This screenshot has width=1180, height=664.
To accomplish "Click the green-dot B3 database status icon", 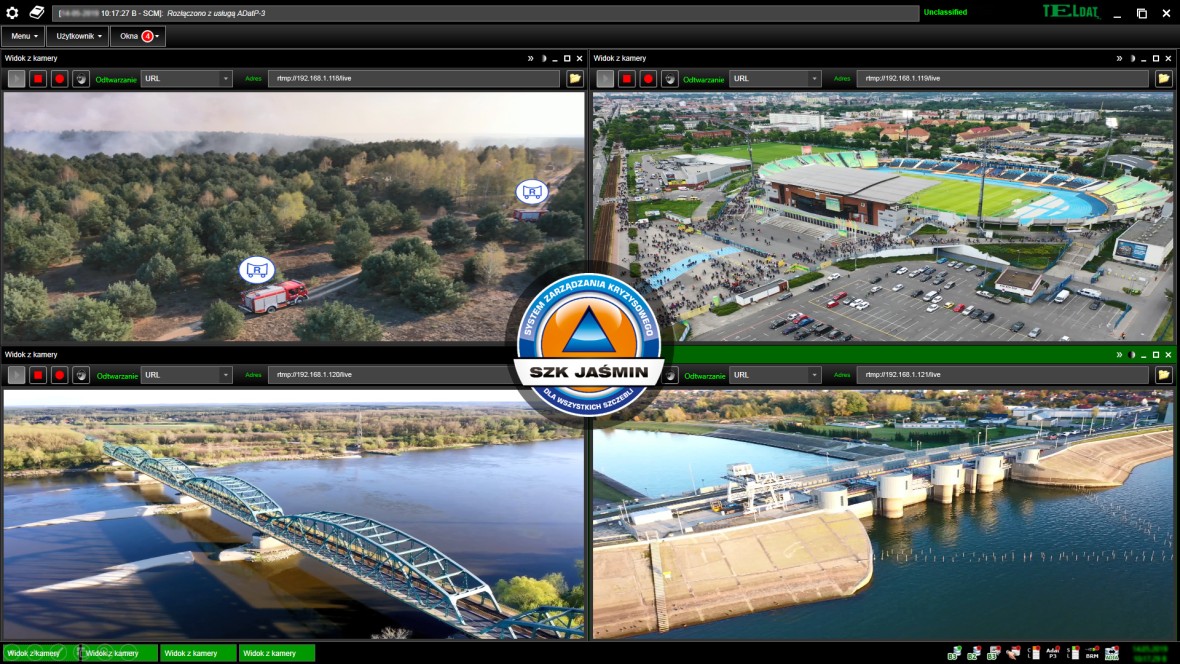I will click(954, 653).
